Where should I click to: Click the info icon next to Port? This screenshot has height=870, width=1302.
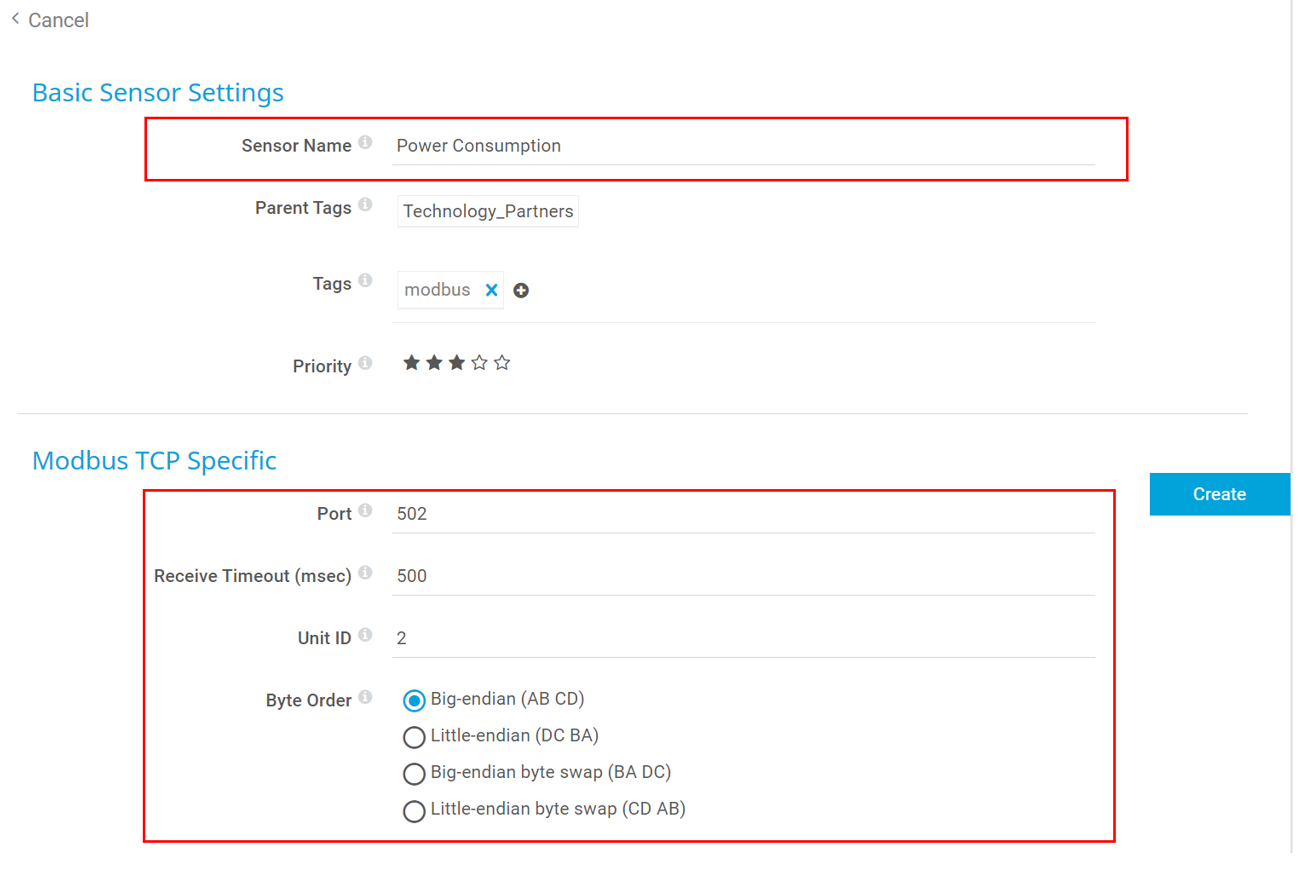(x=365, y=511)
